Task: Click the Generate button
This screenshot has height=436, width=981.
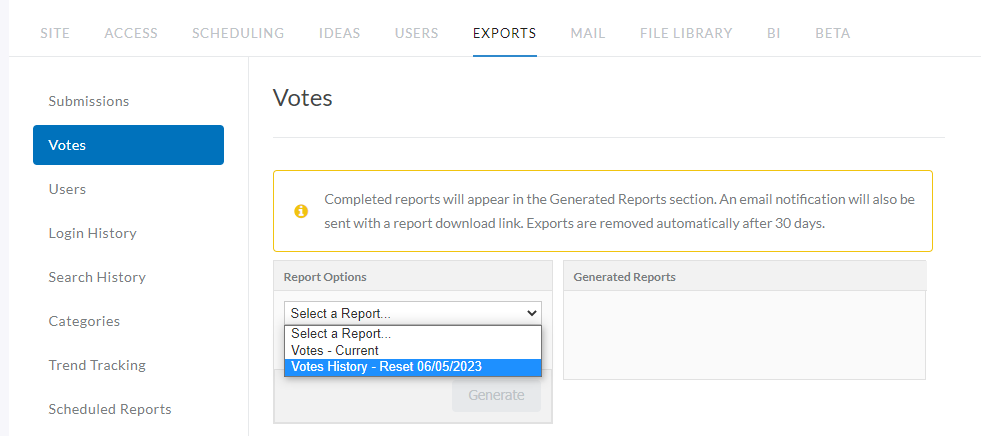Action: tap(496, 395)
